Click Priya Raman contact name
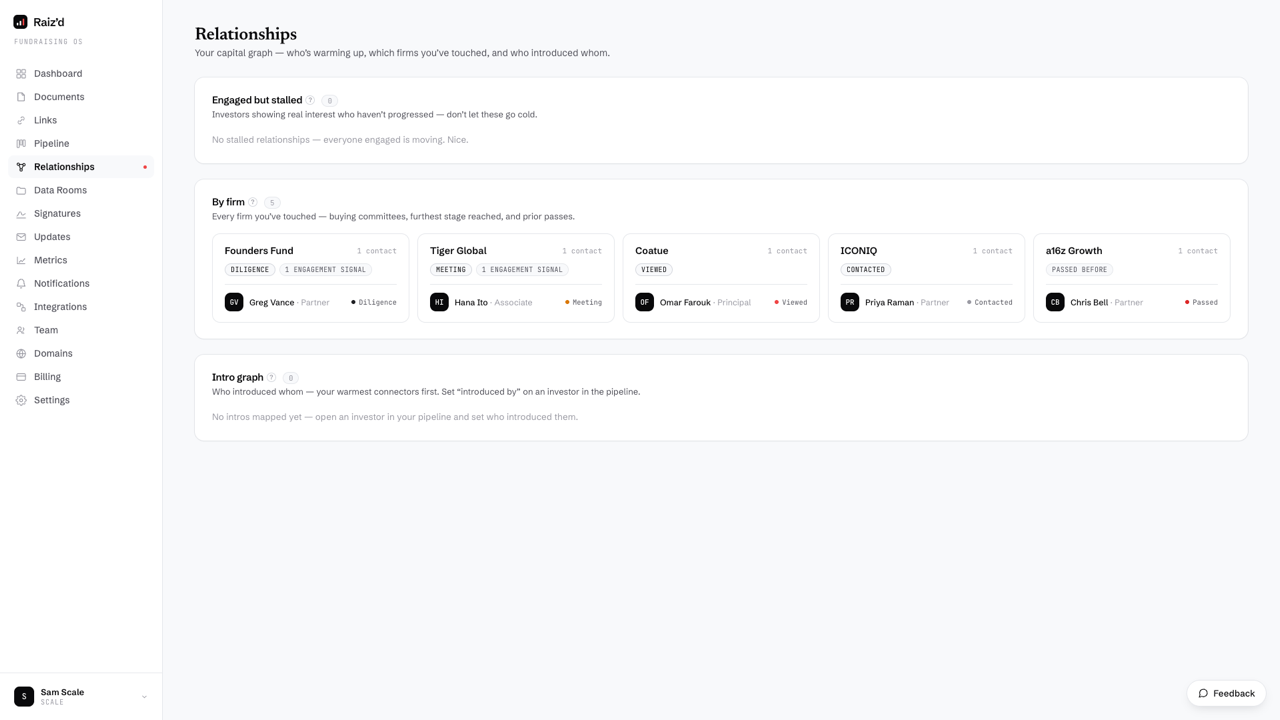This screenshot has width=1280, height=720. click(890, 302)
